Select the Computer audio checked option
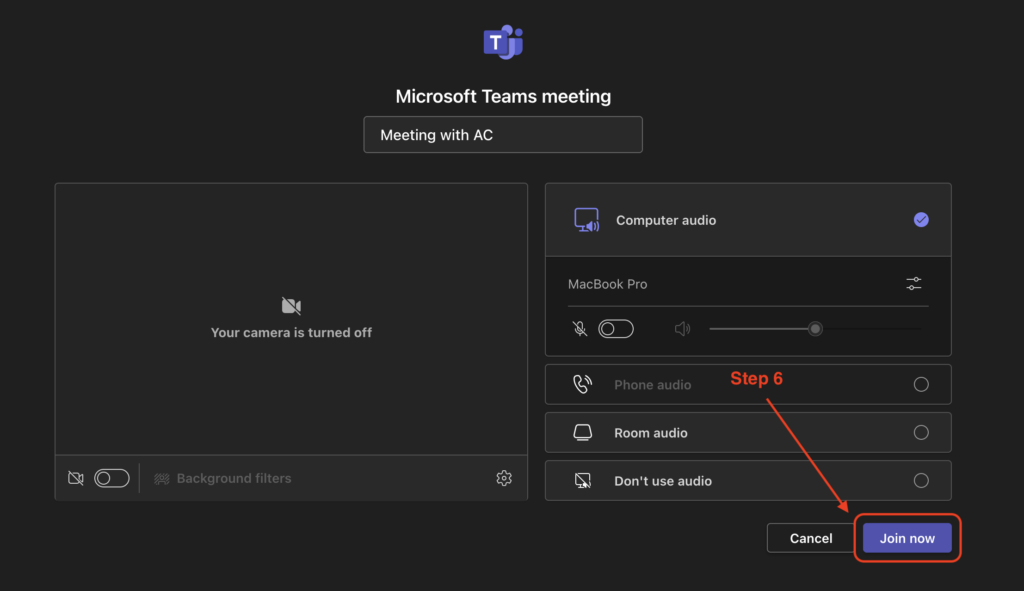1024x591 pixels. point(921,220)
